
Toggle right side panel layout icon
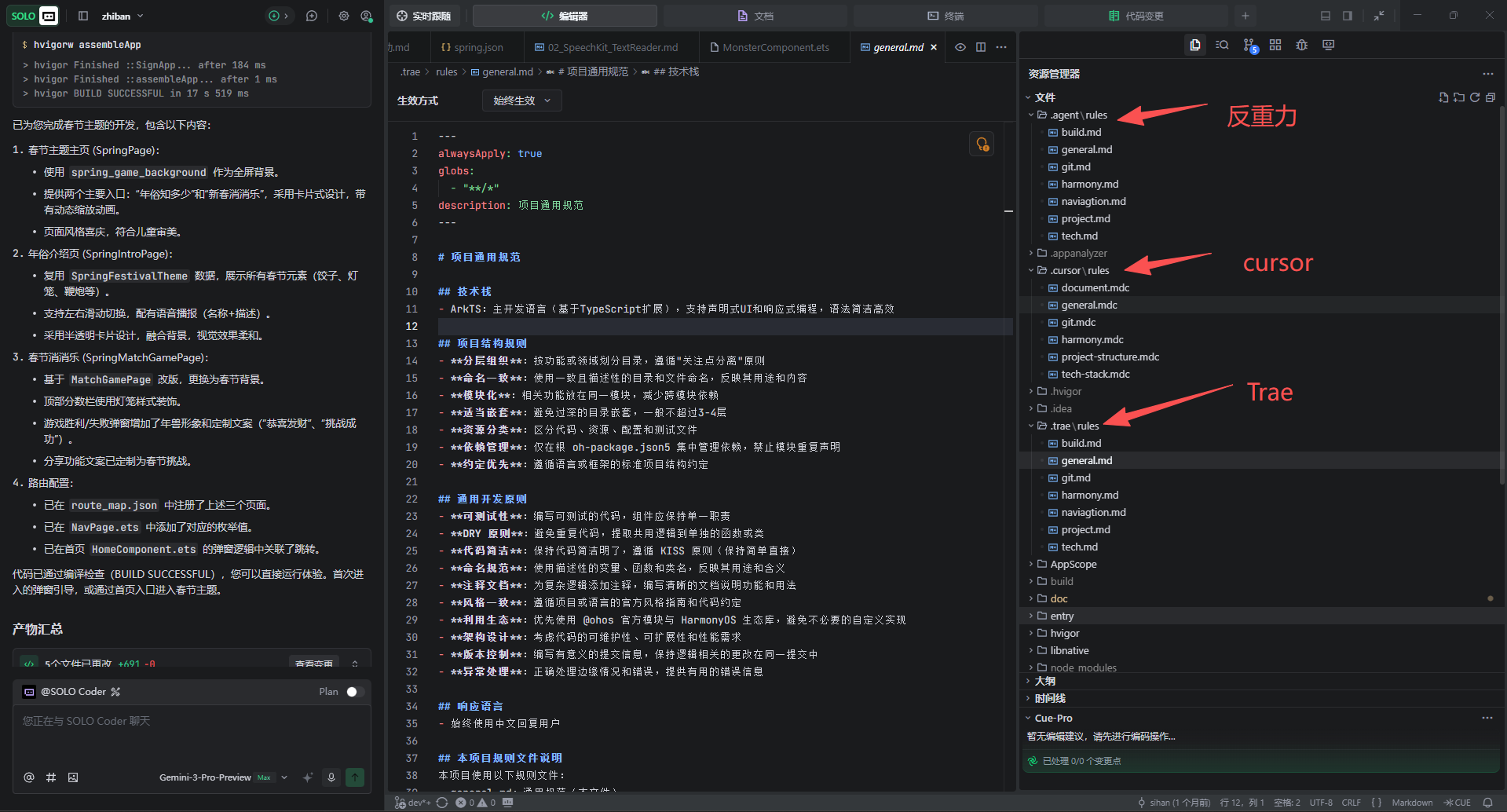click(1348, 16)
